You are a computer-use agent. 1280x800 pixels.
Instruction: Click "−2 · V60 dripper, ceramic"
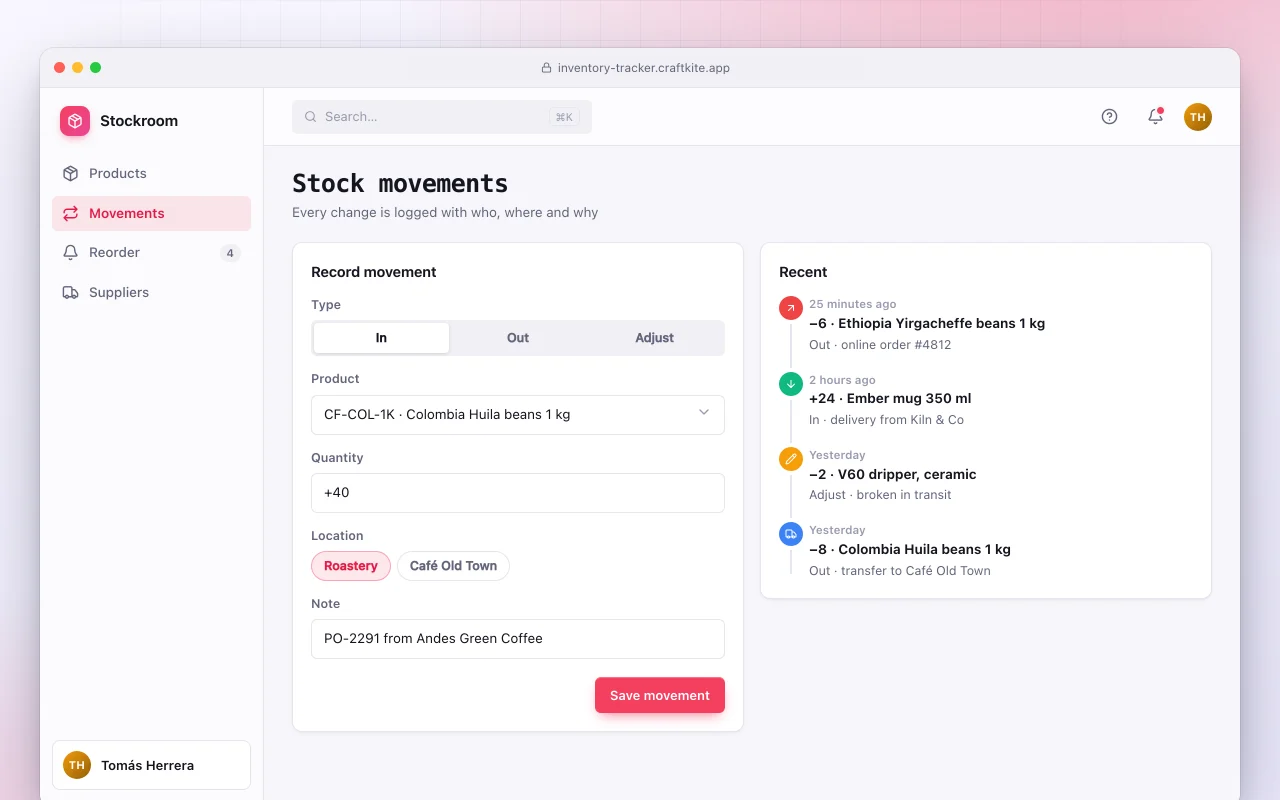coord(893,475)
